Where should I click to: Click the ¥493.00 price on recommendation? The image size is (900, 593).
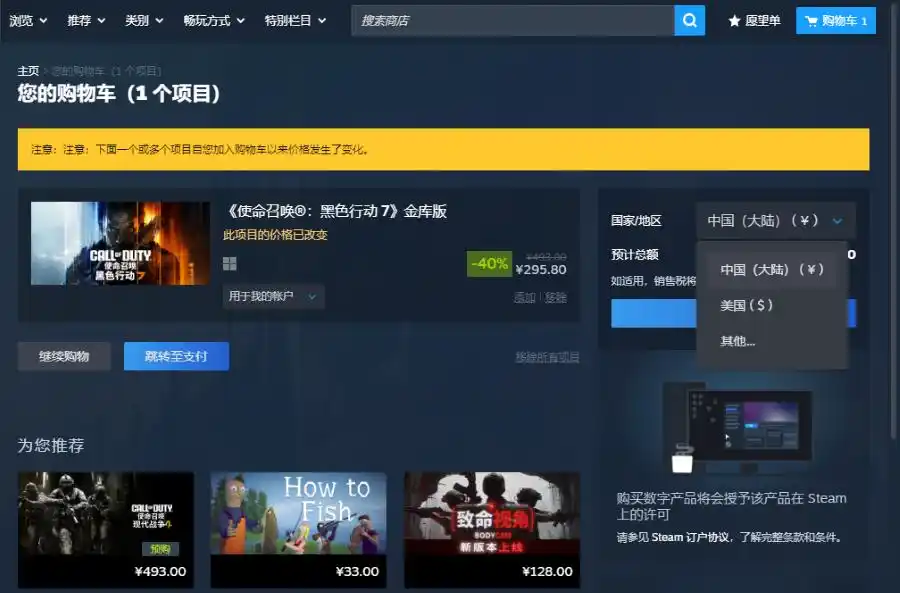point(160,571)
